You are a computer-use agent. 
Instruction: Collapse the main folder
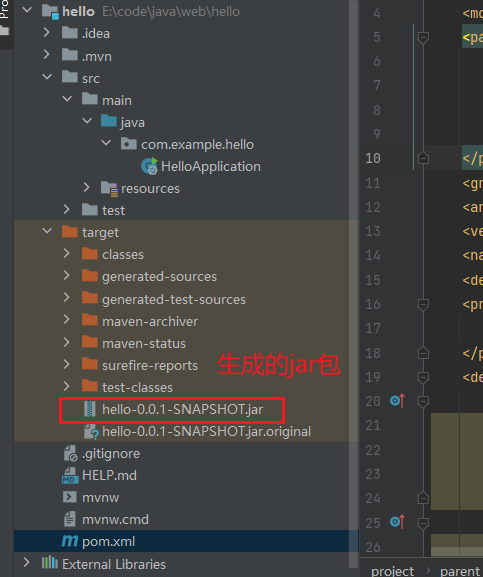[x=67, y=99]
